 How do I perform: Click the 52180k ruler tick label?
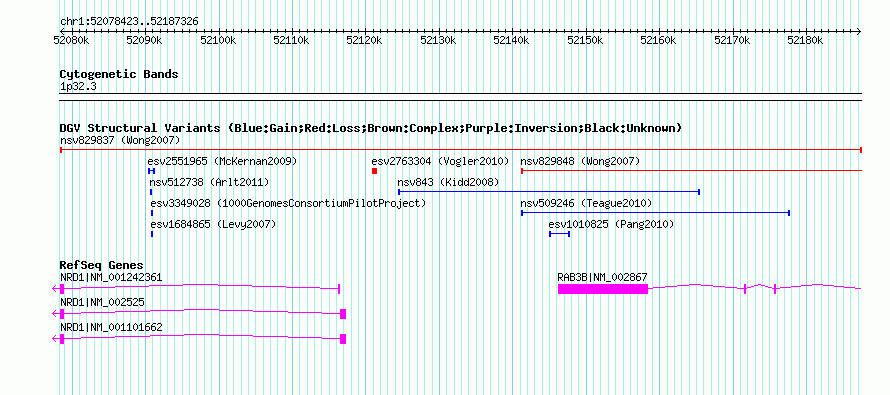click(x=805, y=40)
